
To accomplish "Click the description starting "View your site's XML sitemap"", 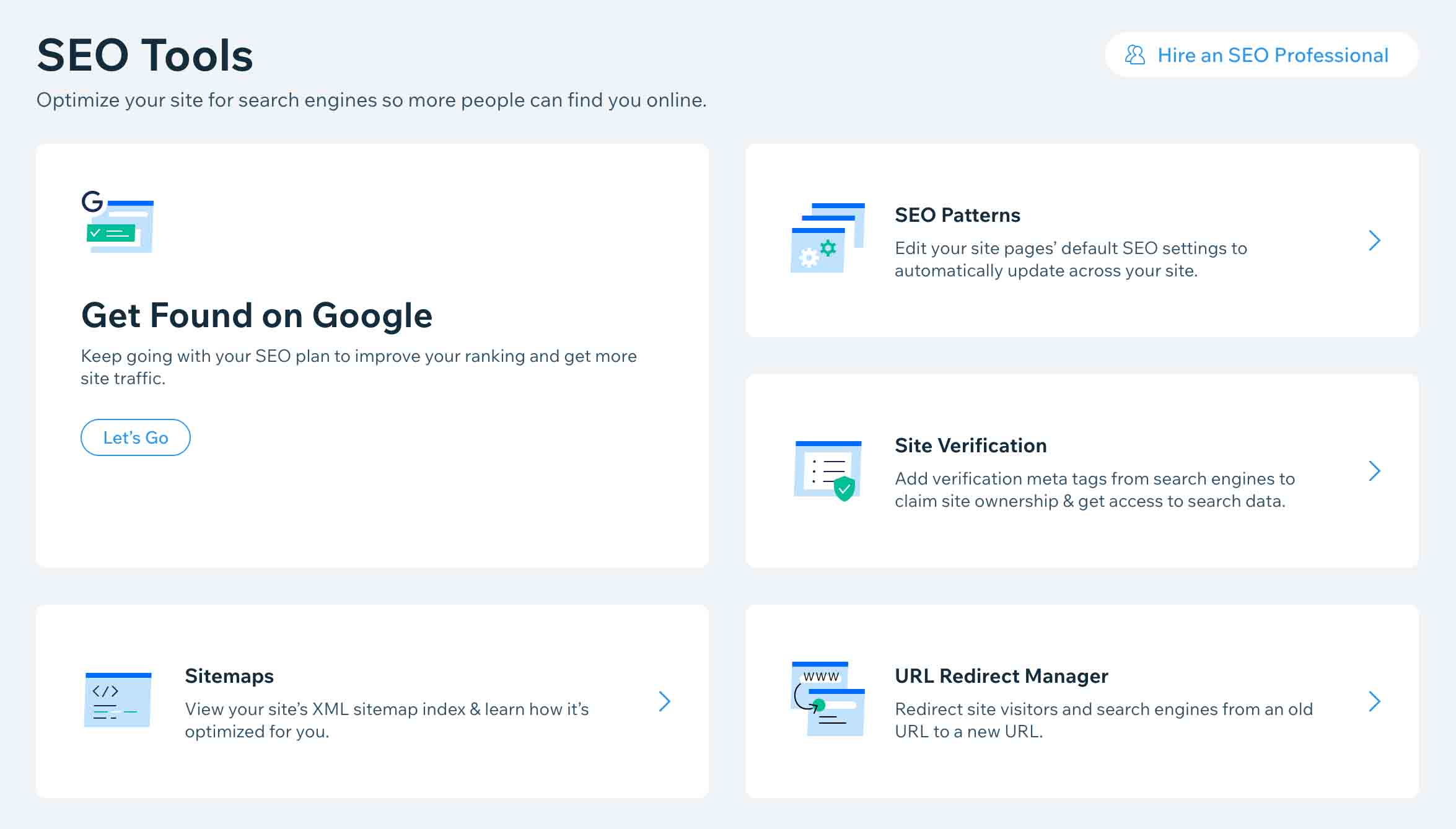I will pyautogui.click(x=387, y=720).
